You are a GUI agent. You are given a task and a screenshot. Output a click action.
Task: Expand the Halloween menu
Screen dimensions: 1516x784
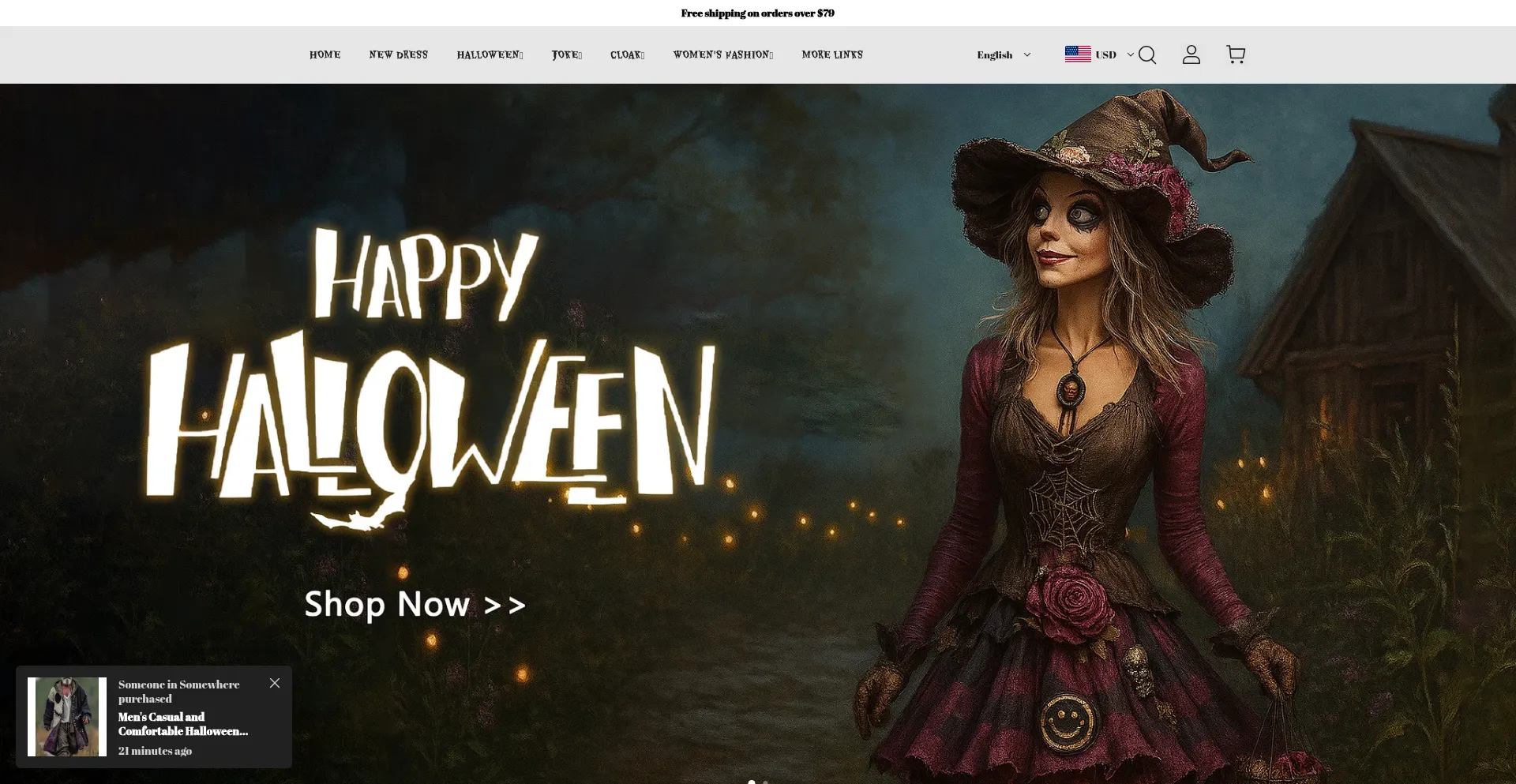point(490,54)
